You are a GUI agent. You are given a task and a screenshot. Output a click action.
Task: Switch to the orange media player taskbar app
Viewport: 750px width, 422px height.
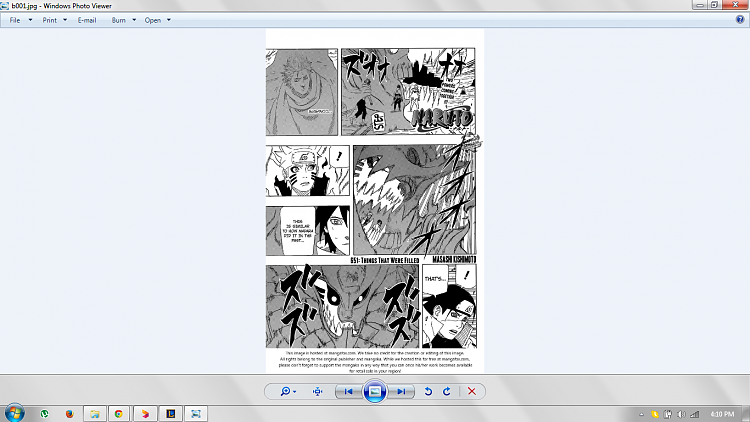point(145,414)
